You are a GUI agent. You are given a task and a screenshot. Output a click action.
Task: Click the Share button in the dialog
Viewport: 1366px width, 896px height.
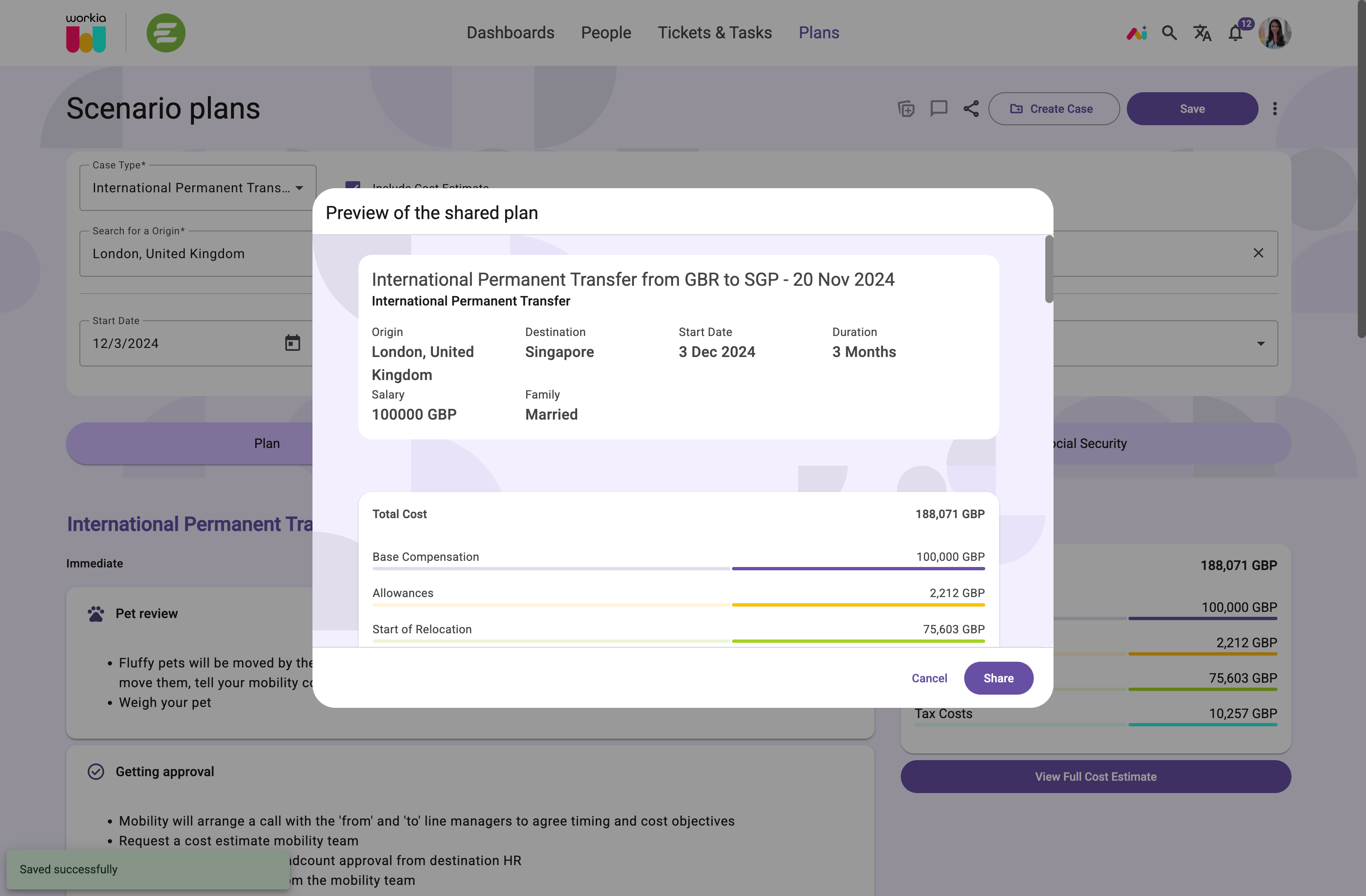[x=998, y=678]
